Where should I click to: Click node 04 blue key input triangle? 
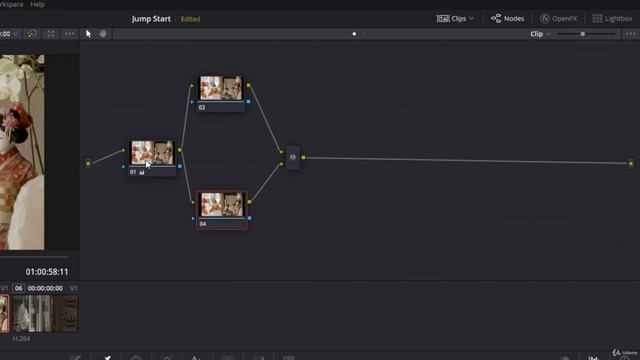pos(193,218)
